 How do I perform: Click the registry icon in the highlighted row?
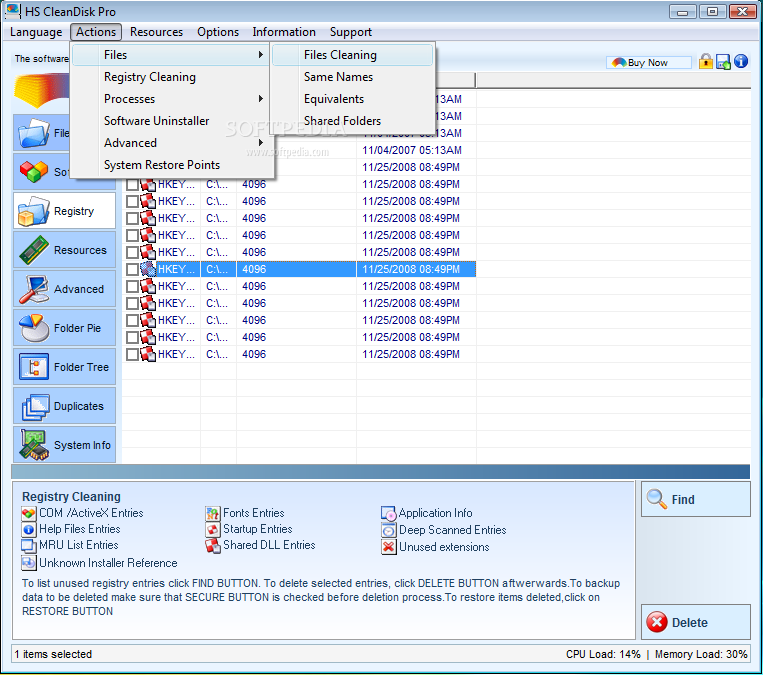[148, 269]
